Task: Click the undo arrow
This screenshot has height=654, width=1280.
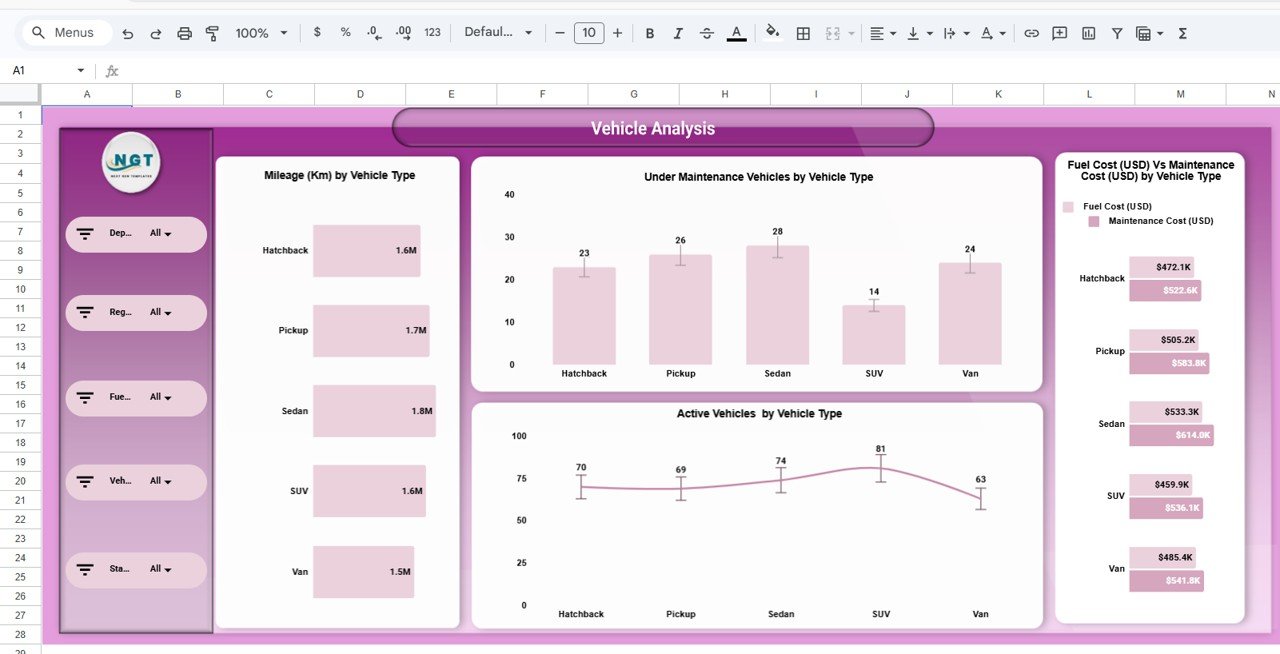Action: (x=127, y=32)
